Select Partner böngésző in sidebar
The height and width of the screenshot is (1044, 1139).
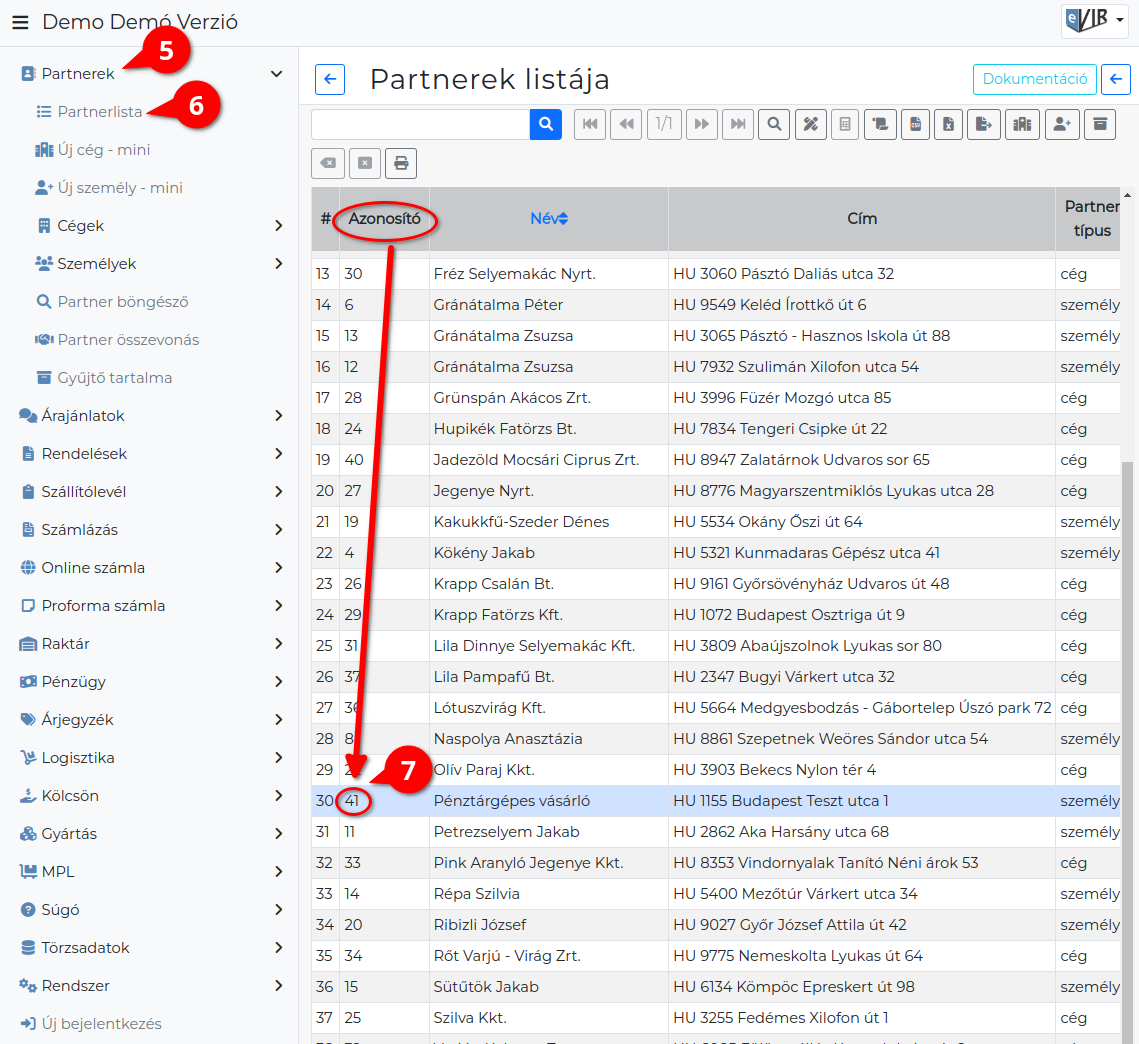pos(123,302)
